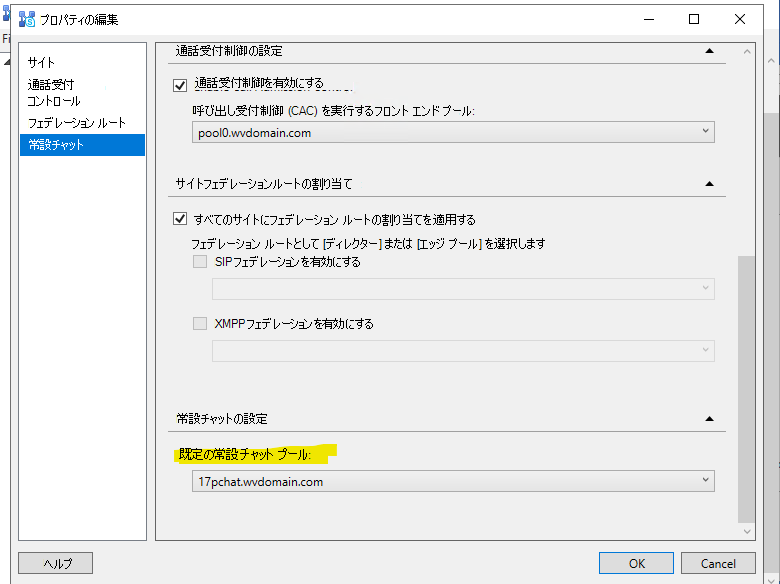
Task: Click the 通話受付制御の設定 section heading
Action: coord(229,51)
